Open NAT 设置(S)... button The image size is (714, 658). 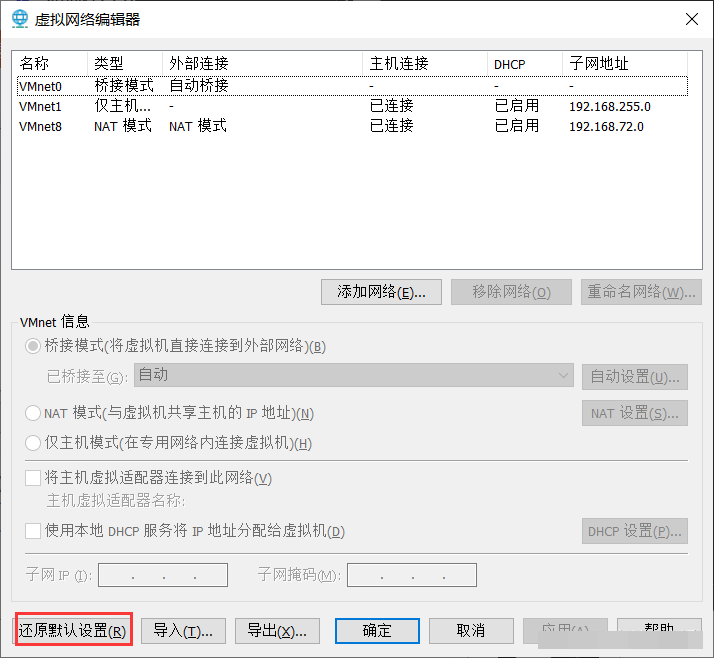[x=635, y=413]
